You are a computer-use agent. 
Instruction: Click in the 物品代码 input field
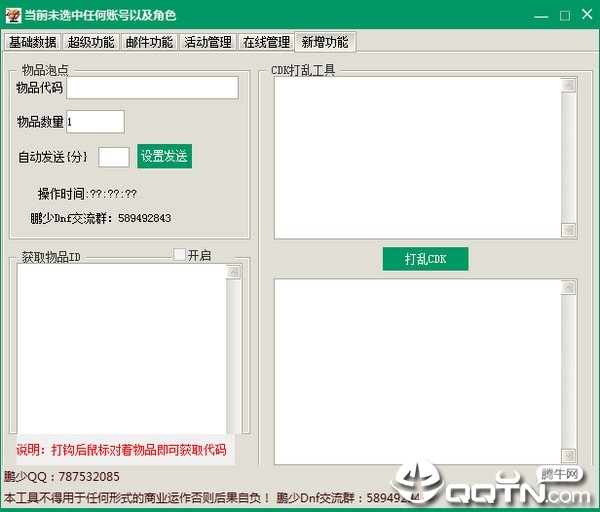(x=152, y=88)
